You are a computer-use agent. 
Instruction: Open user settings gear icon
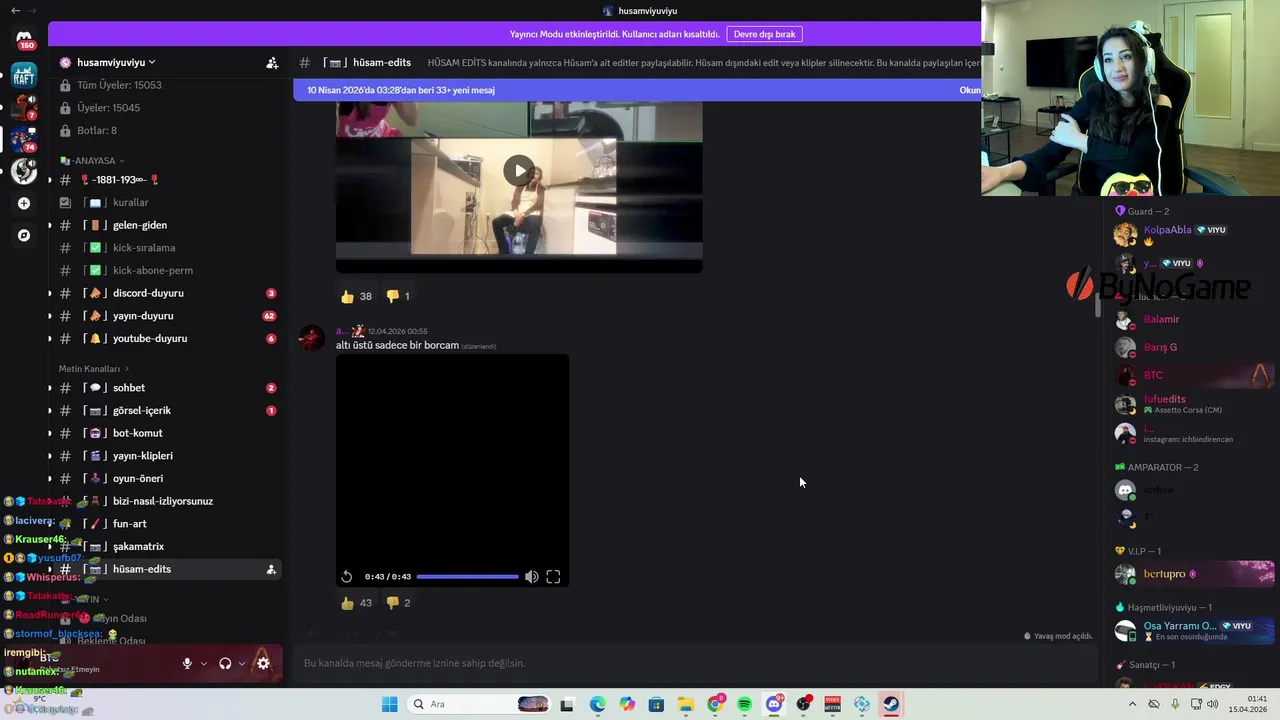(263, 663)
